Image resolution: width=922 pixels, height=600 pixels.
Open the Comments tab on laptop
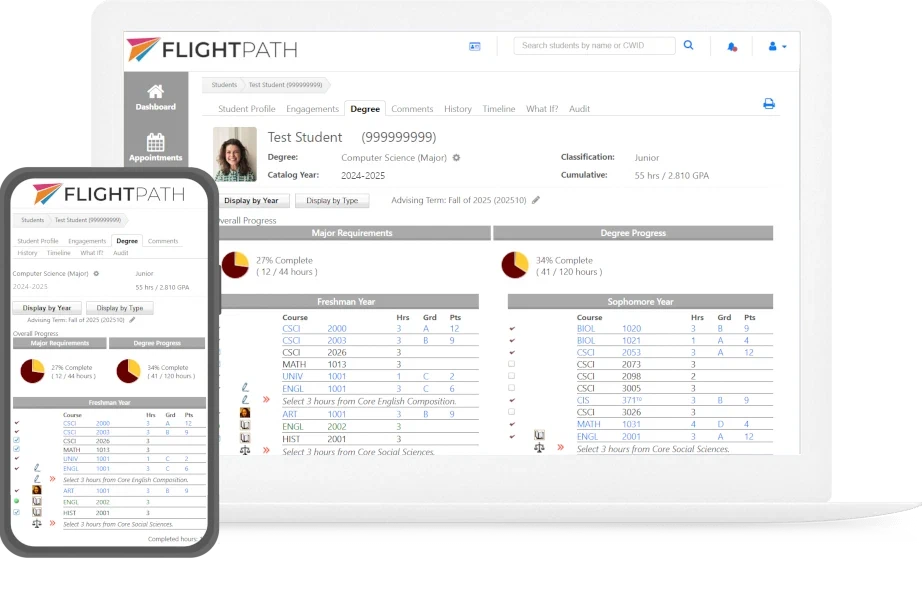412,109
